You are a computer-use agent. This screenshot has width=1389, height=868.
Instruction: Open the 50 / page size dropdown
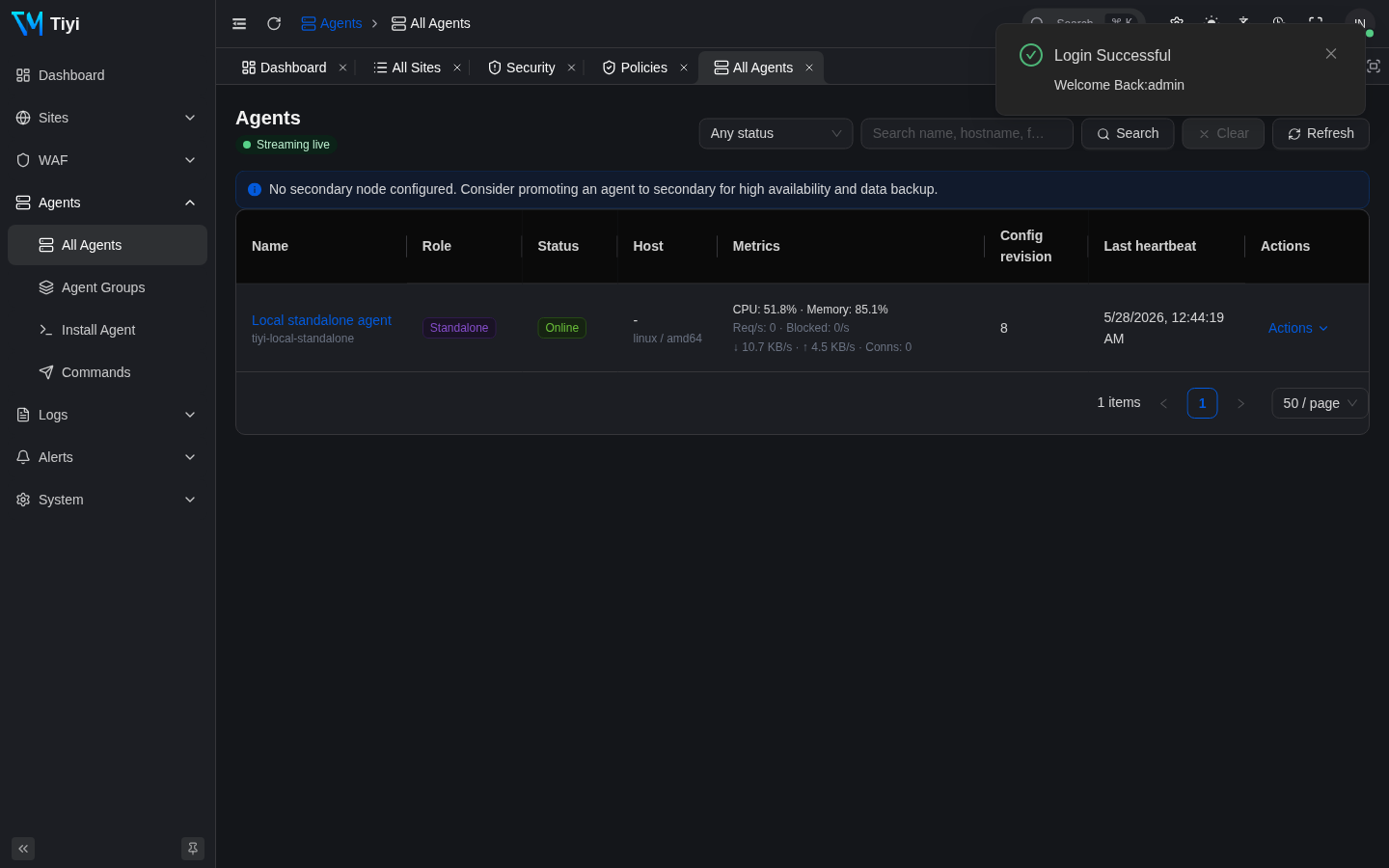click(x=1320, y=403)
